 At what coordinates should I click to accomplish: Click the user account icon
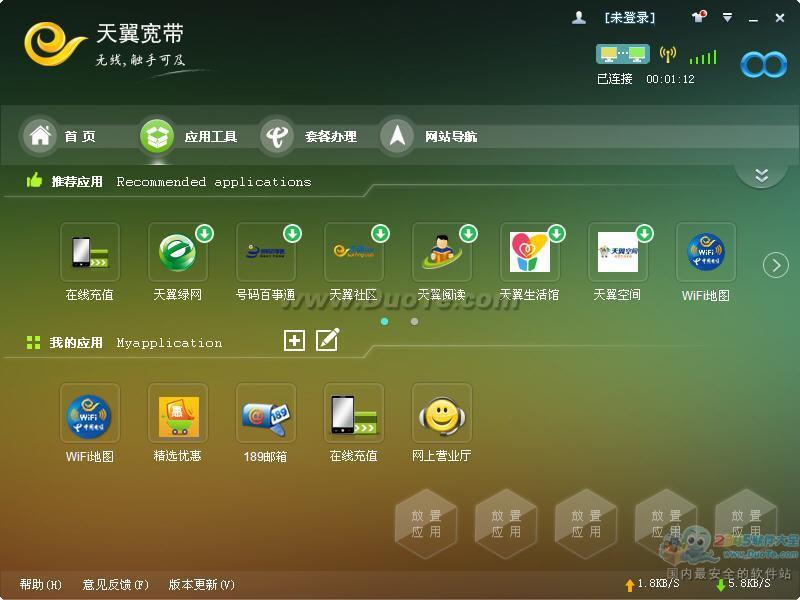tap(579, 18)
